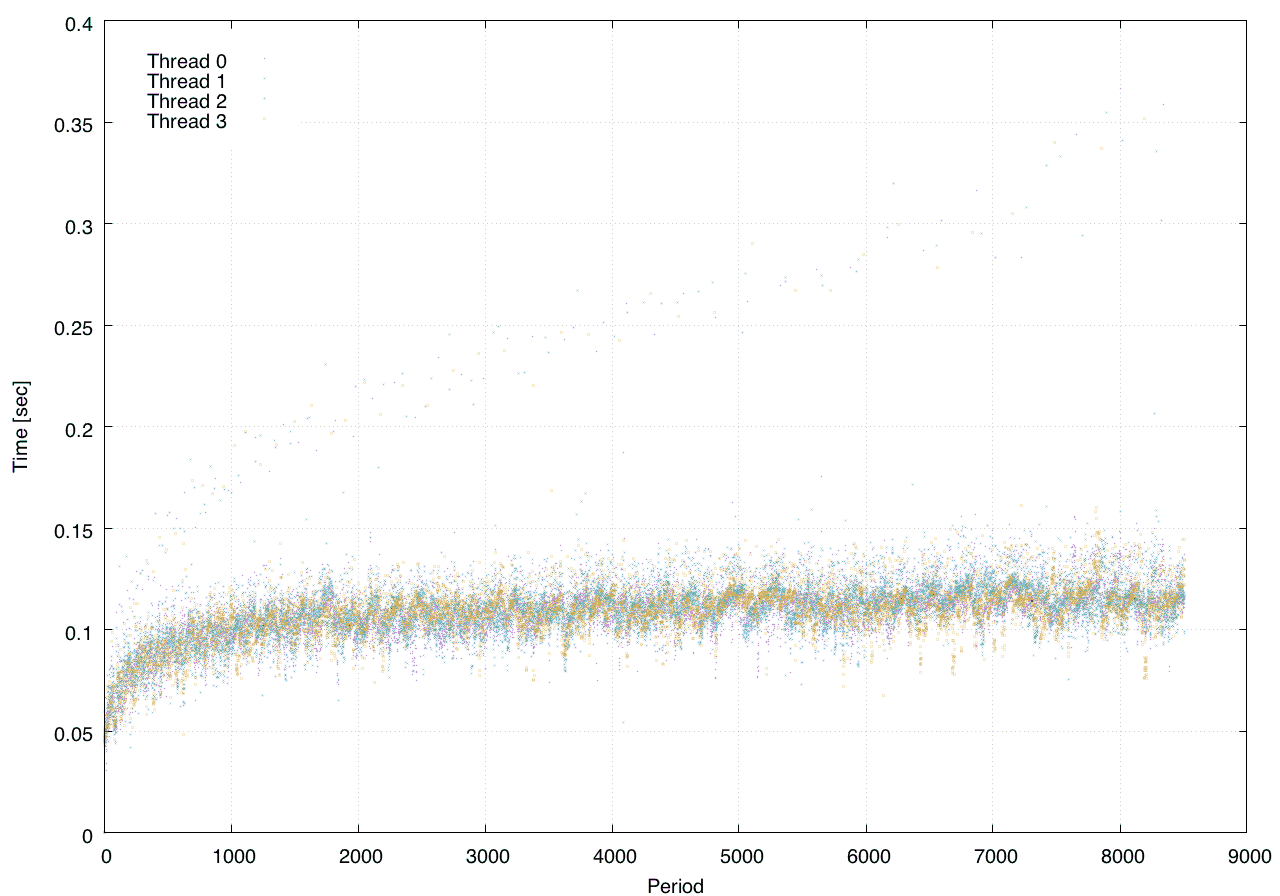The image size is (1280, 896).
Task: Toggle the Thread 2 legend entry
Action: 187,101
